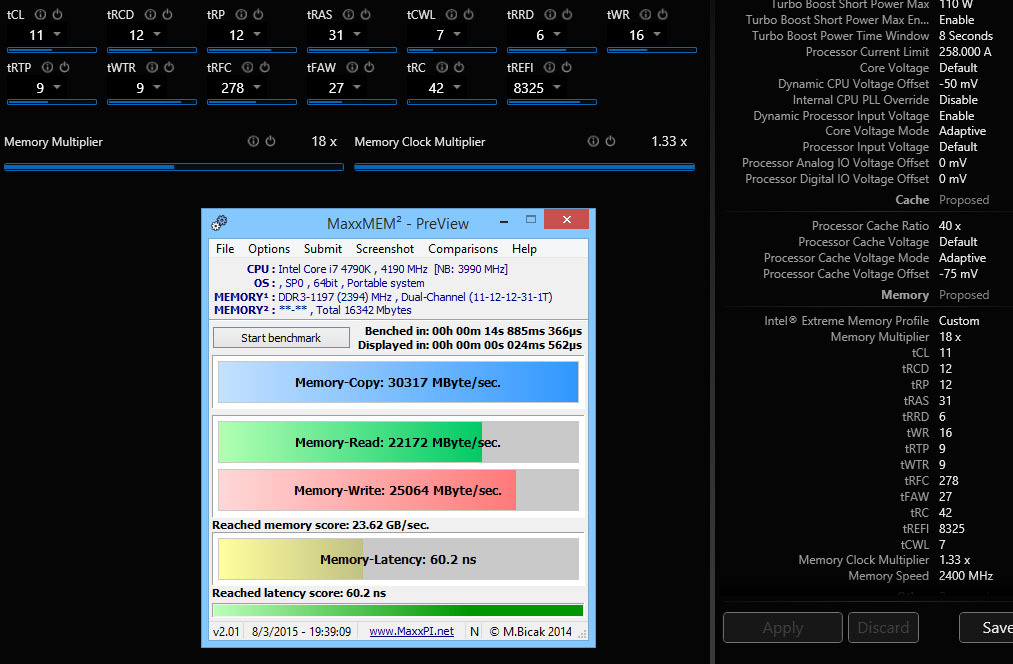
Task: Click the slider under the tCL value
Action: pos(52,50)
